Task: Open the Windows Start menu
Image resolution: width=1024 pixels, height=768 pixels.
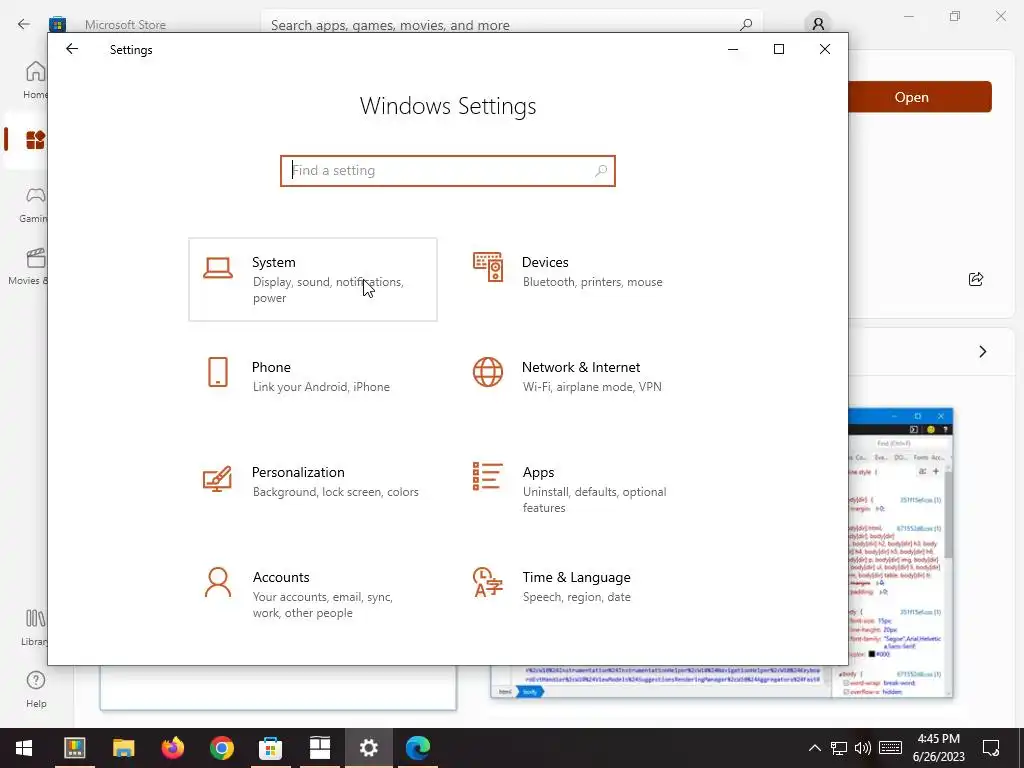Action: pyautogui.click(x=24, y=748)
